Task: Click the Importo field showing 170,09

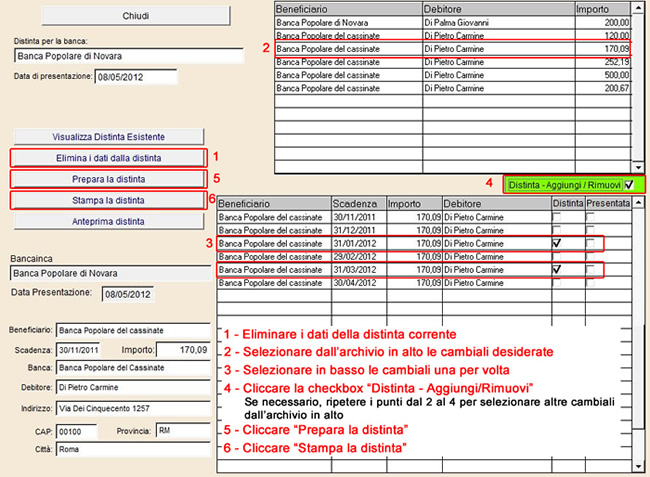Action: (183, 350)
